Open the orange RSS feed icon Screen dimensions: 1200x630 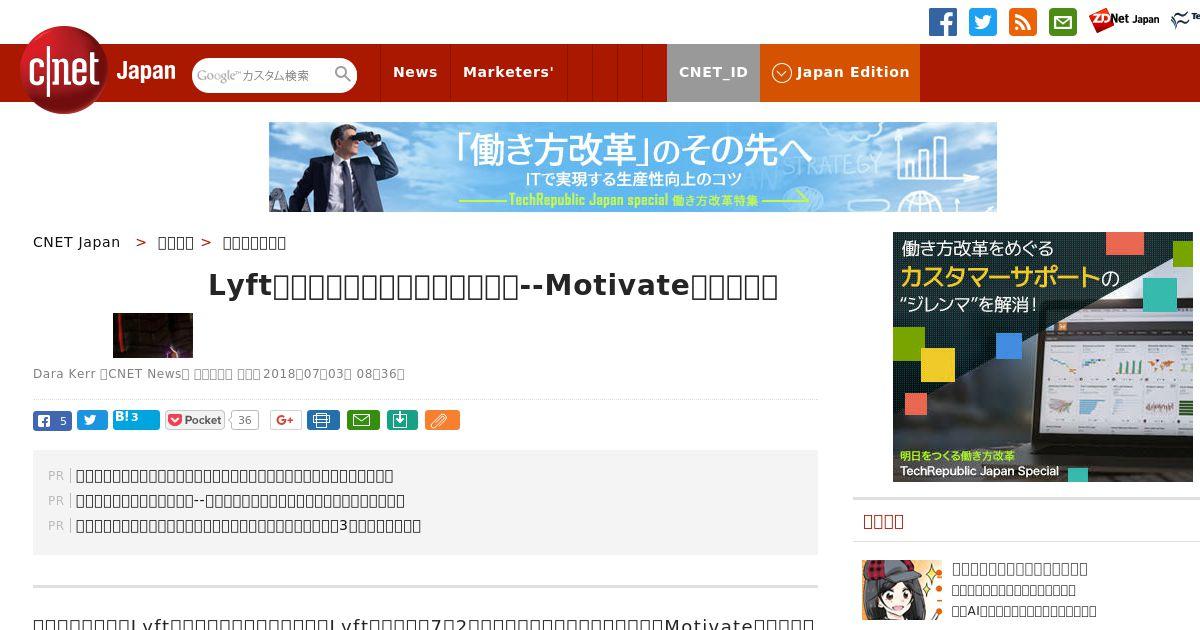point(1023,22)
